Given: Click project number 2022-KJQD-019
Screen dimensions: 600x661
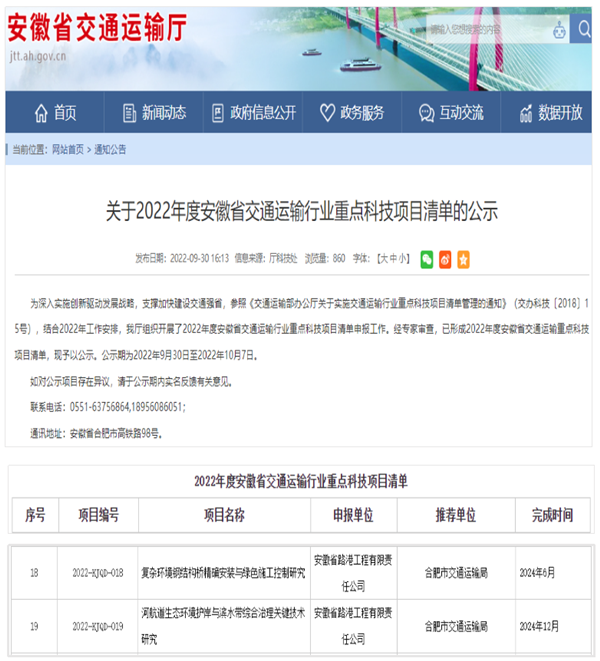Looking at the screenshot, I should [x=98, y=626].
